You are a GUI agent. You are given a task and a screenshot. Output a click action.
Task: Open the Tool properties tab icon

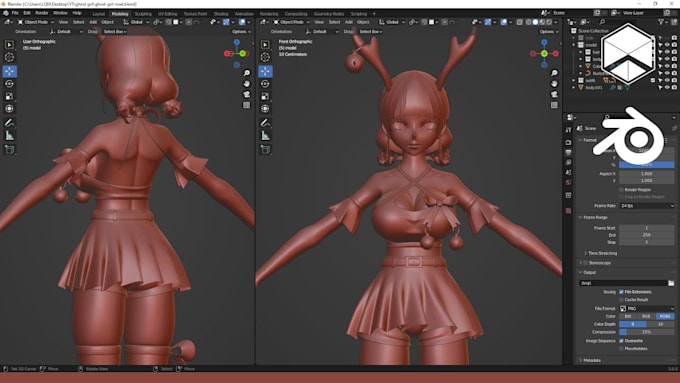pos(569,130)
